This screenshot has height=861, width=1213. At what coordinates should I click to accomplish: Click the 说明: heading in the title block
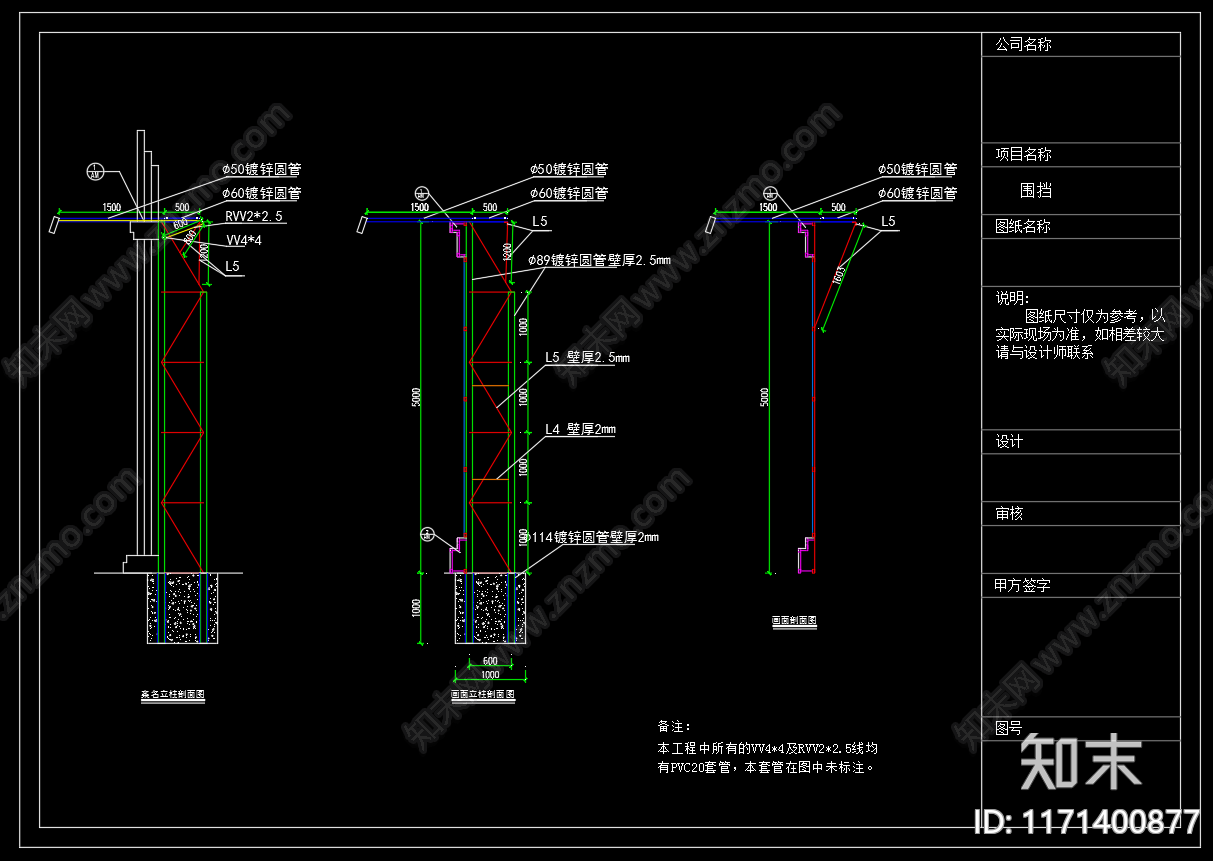(1012, 298)
